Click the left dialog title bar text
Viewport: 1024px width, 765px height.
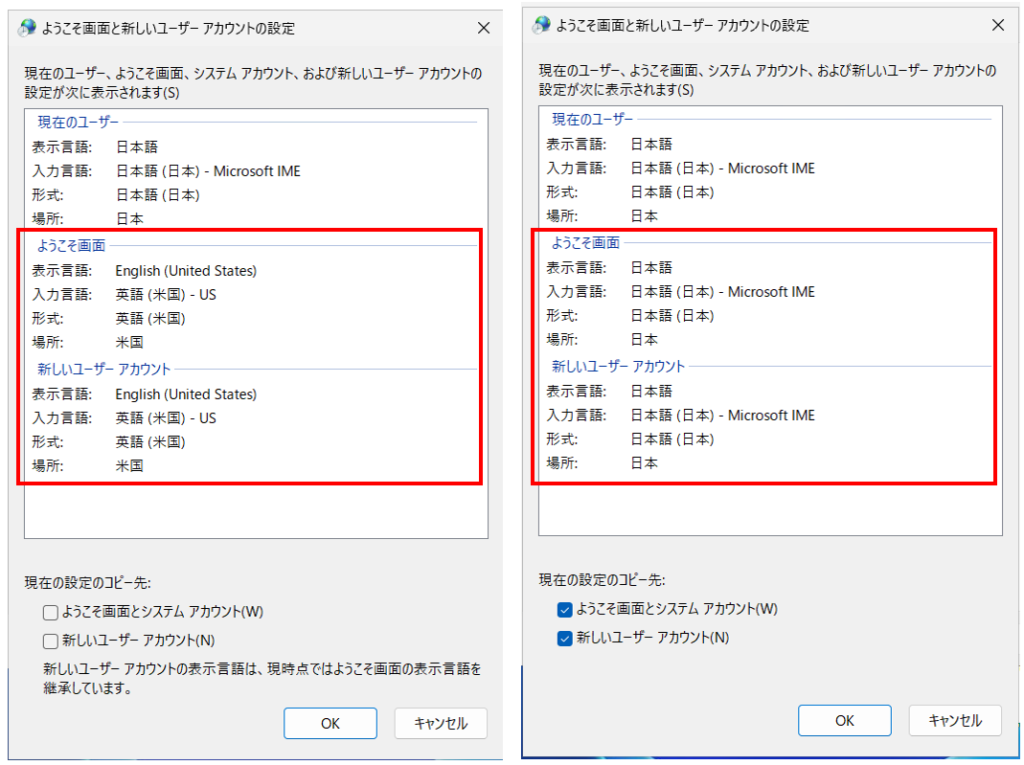click(x=168, y=28)
